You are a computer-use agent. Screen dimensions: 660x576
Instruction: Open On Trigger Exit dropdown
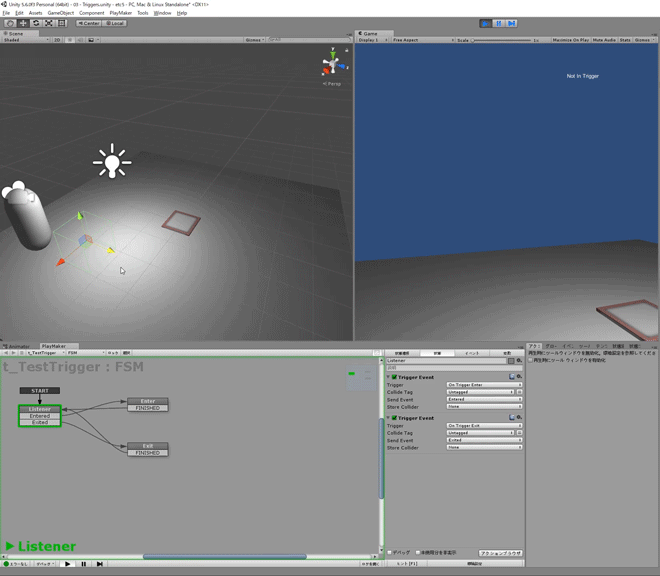484,426
